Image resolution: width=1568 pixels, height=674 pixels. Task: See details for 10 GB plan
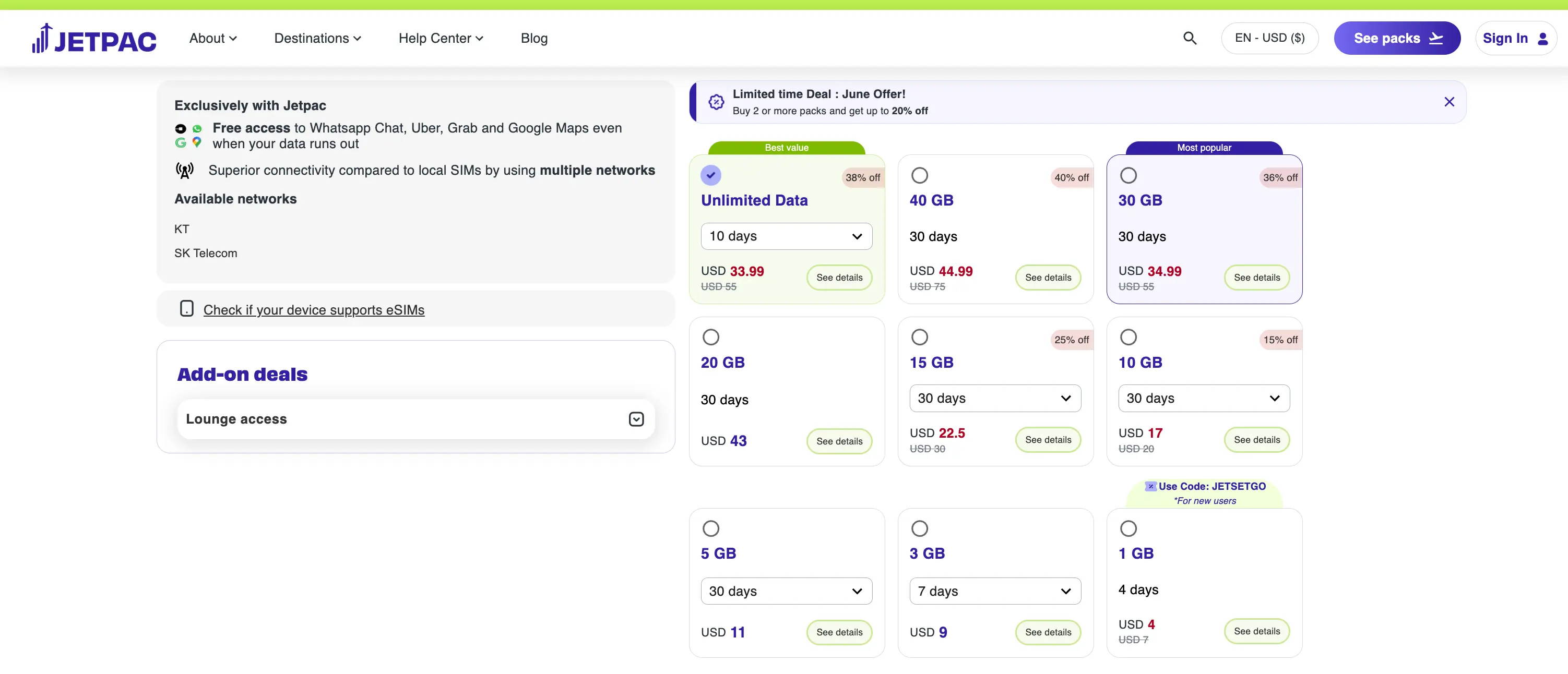point(1256,440)
